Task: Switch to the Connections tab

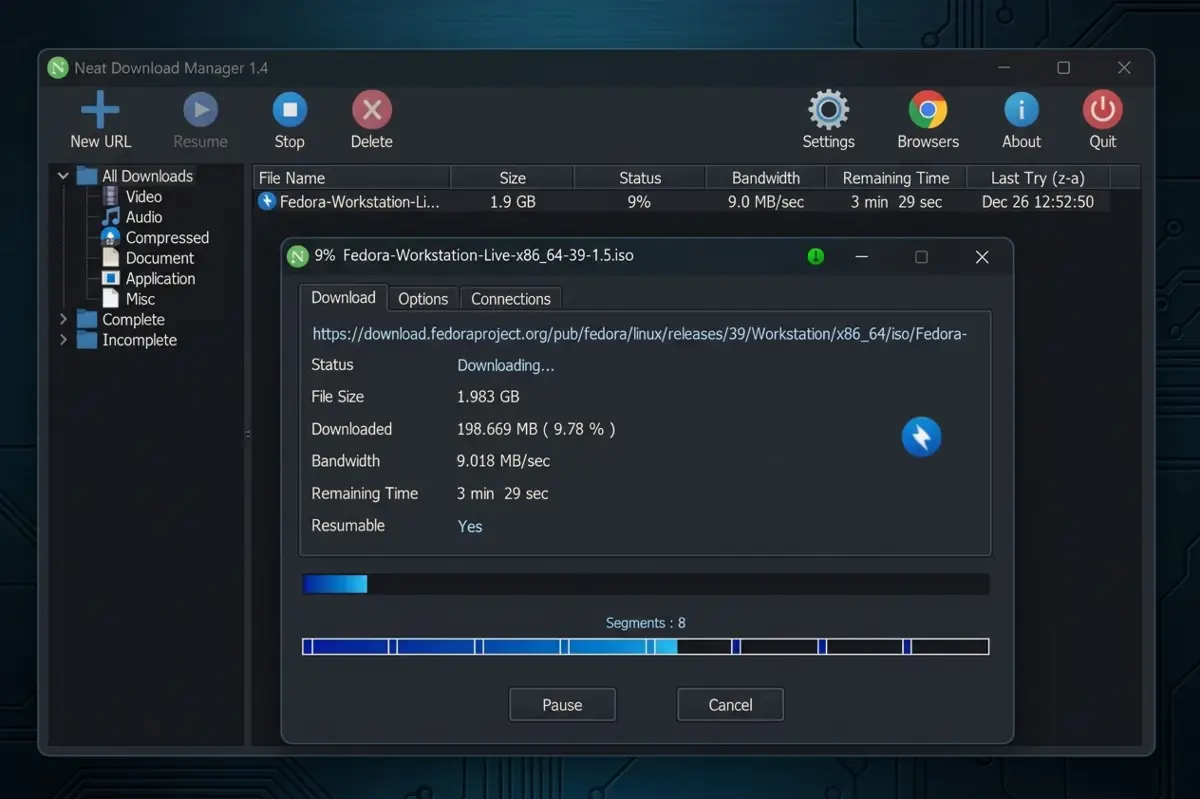Action: click(511, 299)
